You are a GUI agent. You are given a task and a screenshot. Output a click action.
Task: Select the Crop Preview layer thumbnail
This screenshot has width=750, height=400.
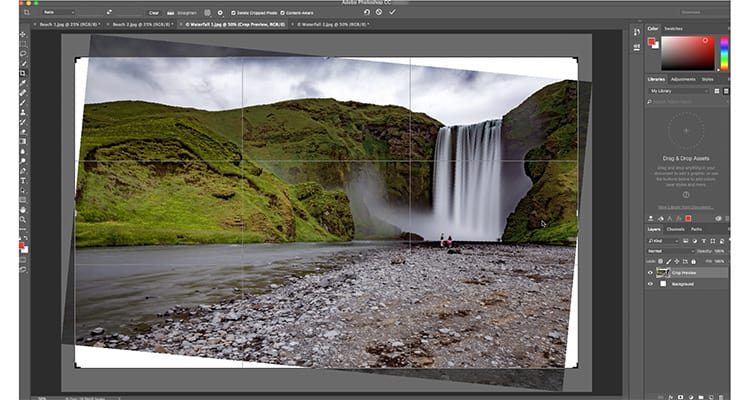[x=661, y=272]
